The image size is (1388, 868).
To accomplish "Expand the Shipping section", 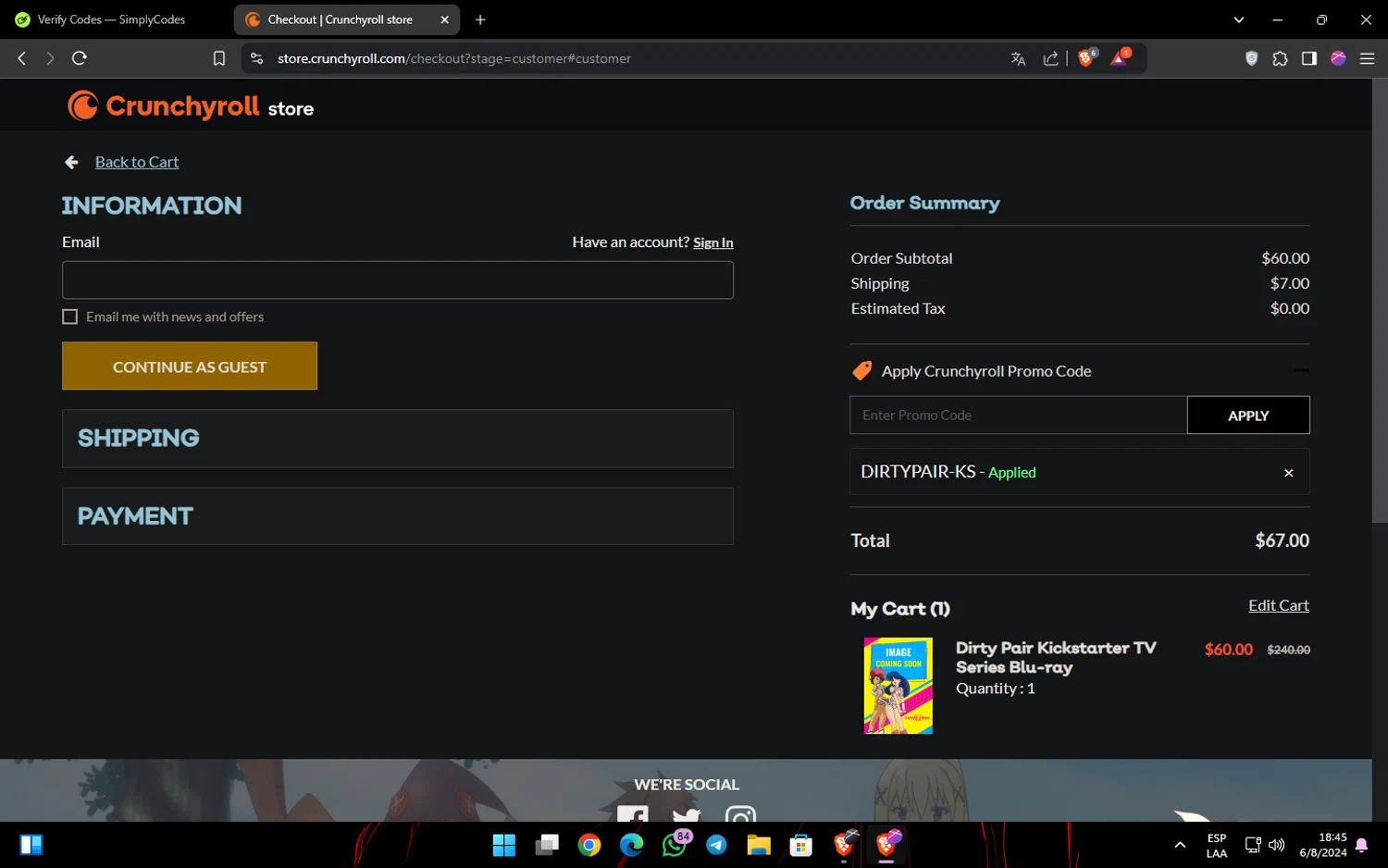I will pos(398,439).
